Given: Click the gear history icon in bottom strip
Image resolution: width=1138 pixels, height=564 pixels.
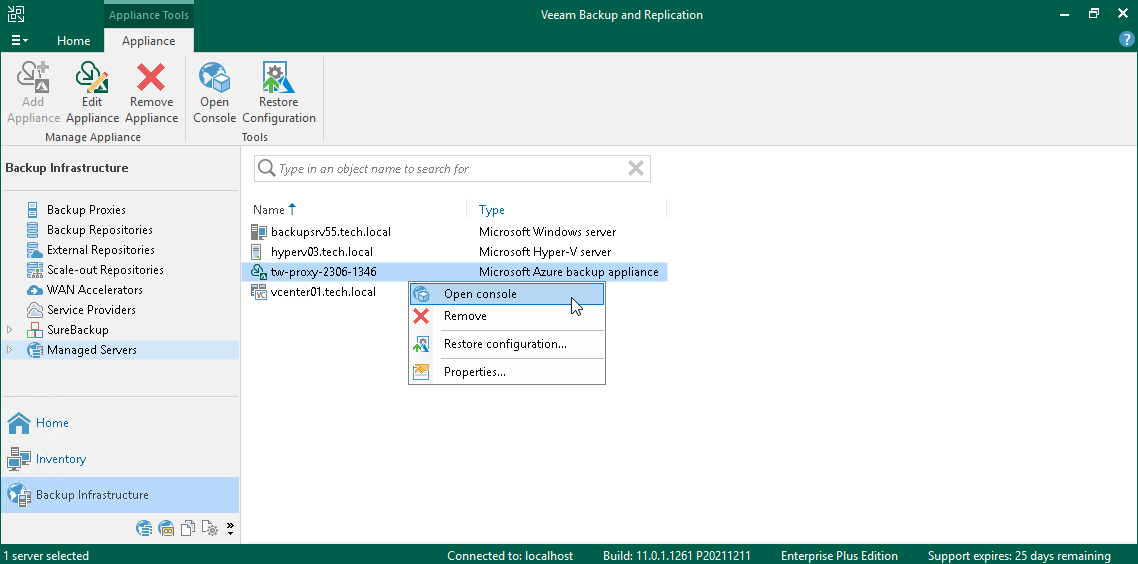Looking at the screenshot, I should click(x=210, y=528).
